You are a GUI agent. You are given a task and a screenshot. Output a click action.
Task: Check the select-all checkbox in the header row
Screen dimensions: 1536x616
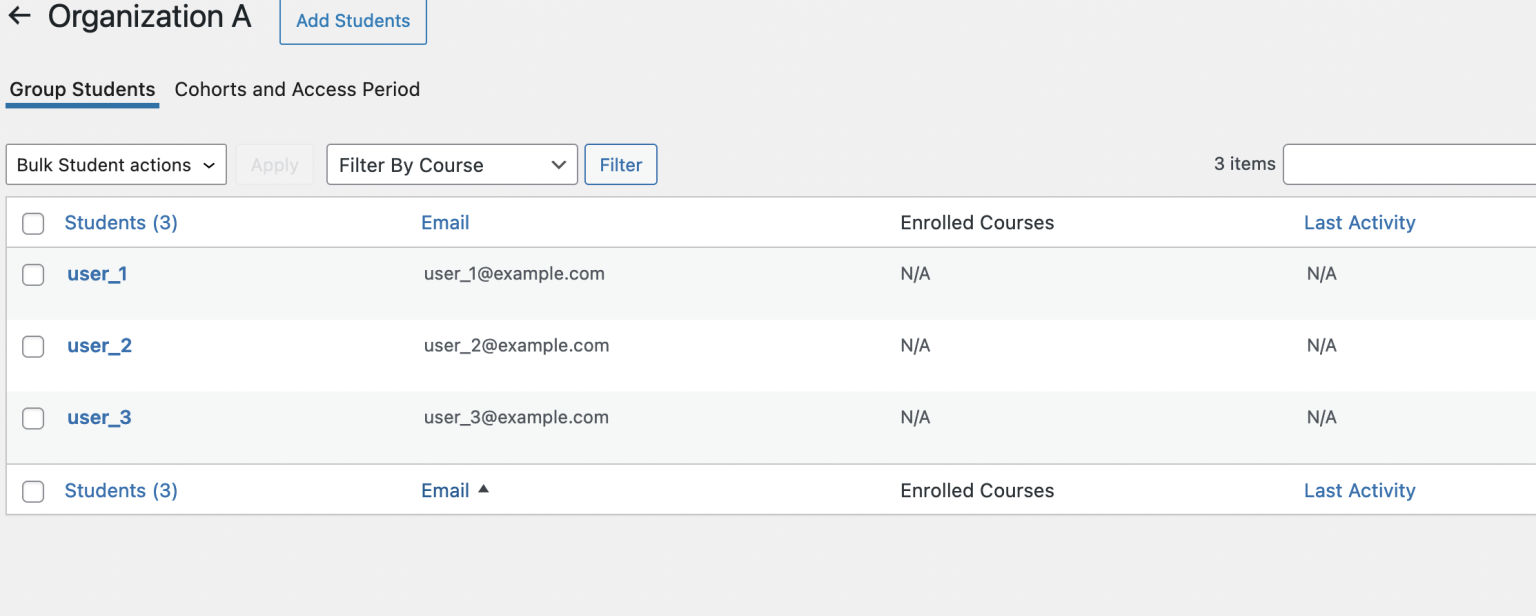pyautogui.click(x=33, y=223)
